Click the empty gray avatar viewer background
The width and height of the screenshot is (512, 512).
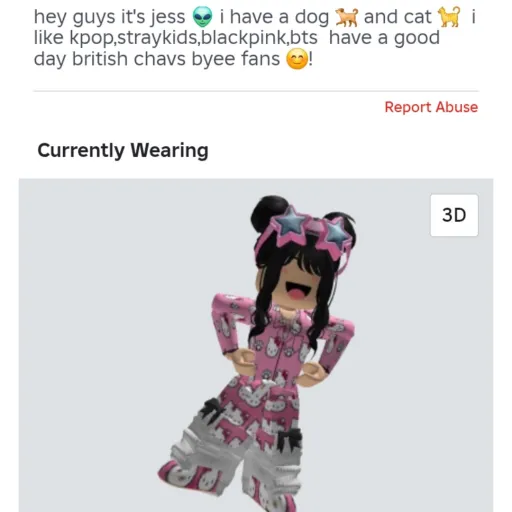coord(100,333)
